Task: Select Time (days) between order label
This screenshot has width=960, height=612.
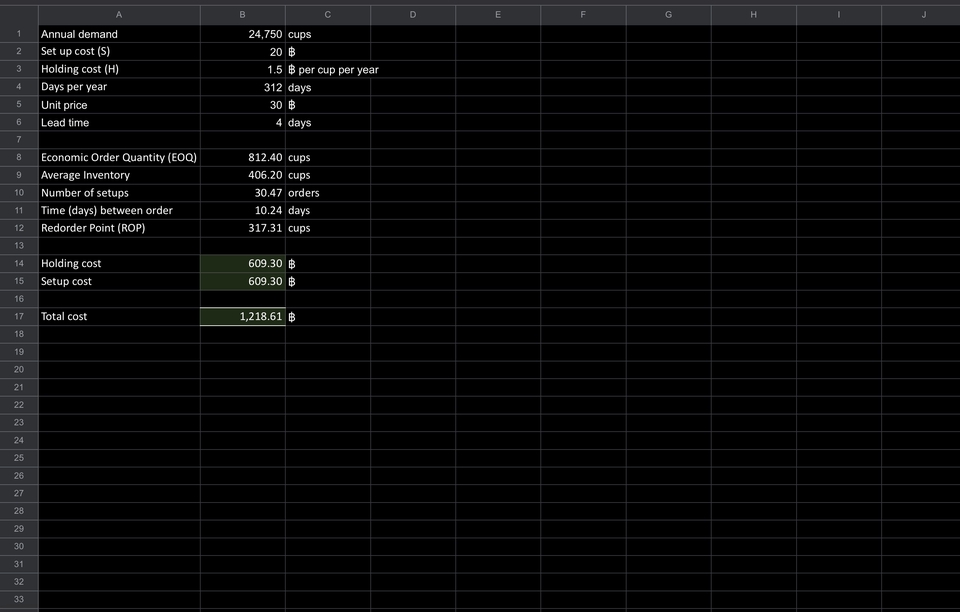Action: [x=107, y=211]
